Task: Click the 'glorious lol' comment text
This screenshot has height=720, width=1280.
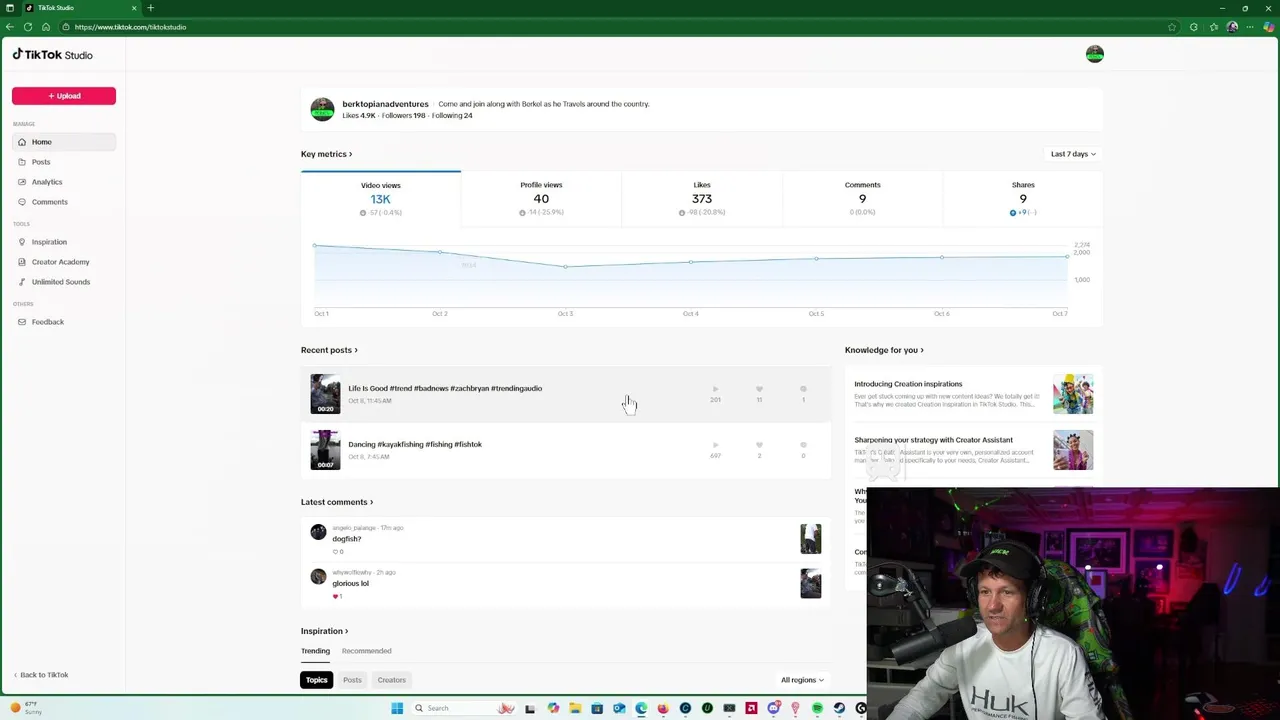Action: point(351,583)
